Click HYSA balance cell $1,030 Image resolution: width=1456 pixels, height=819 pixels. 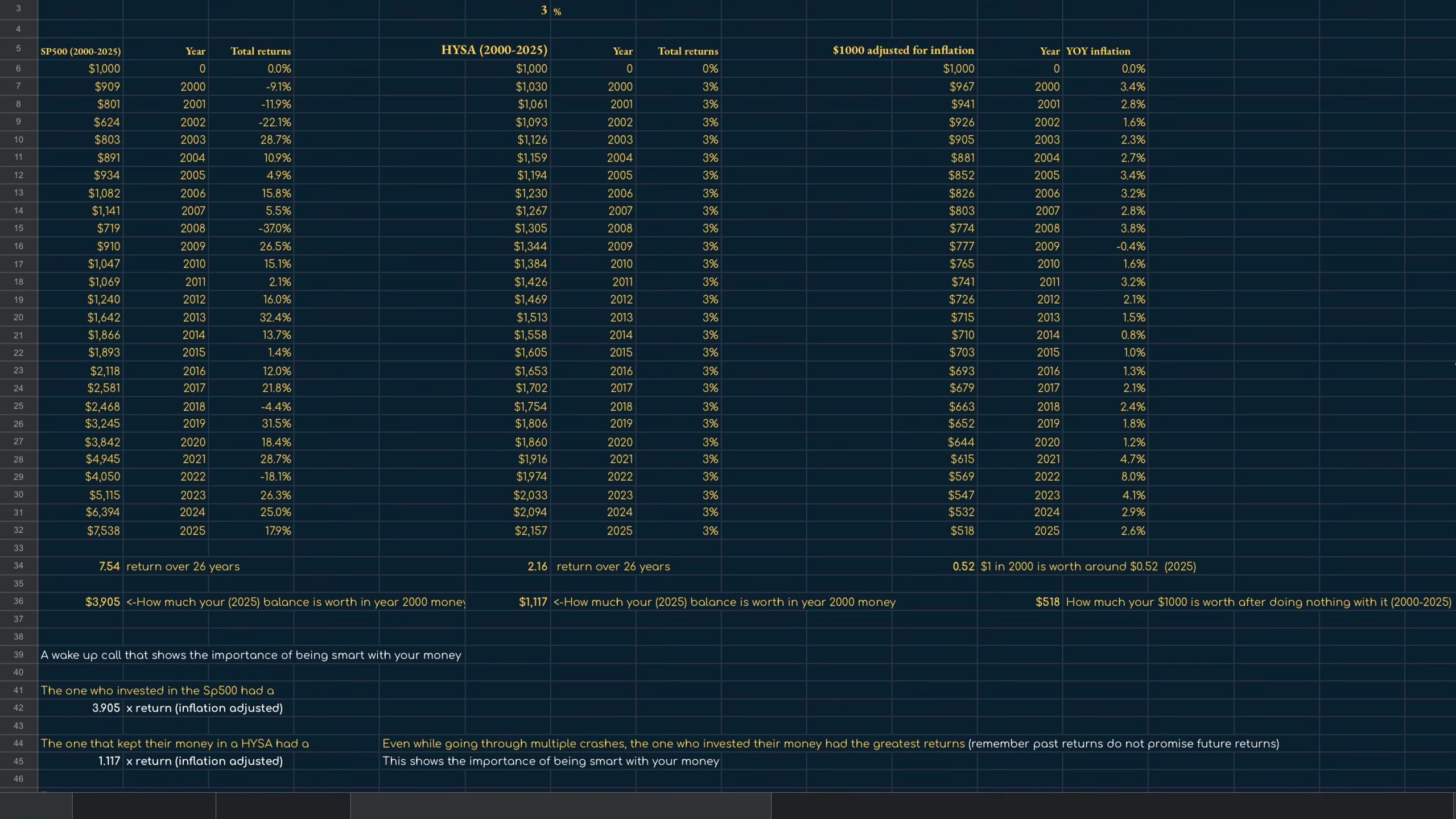(x=508, y=86)
